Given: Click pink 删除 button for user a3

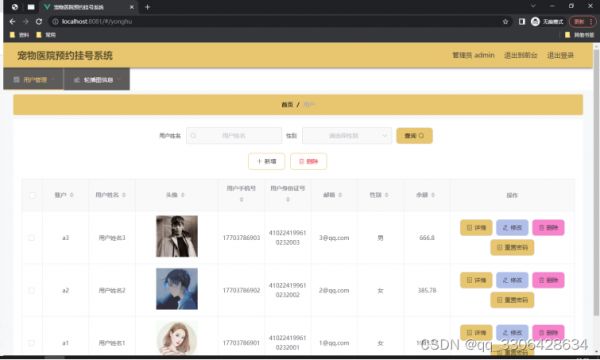Looking at the screenshot, I should (548, 228).
